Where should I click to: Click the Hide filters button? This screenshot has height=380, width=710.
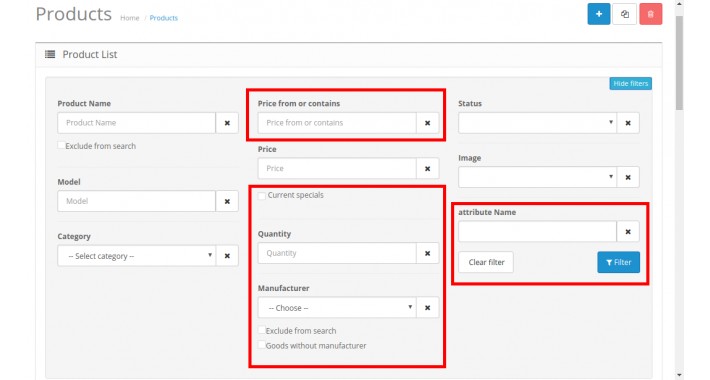(x=630, y=83)
